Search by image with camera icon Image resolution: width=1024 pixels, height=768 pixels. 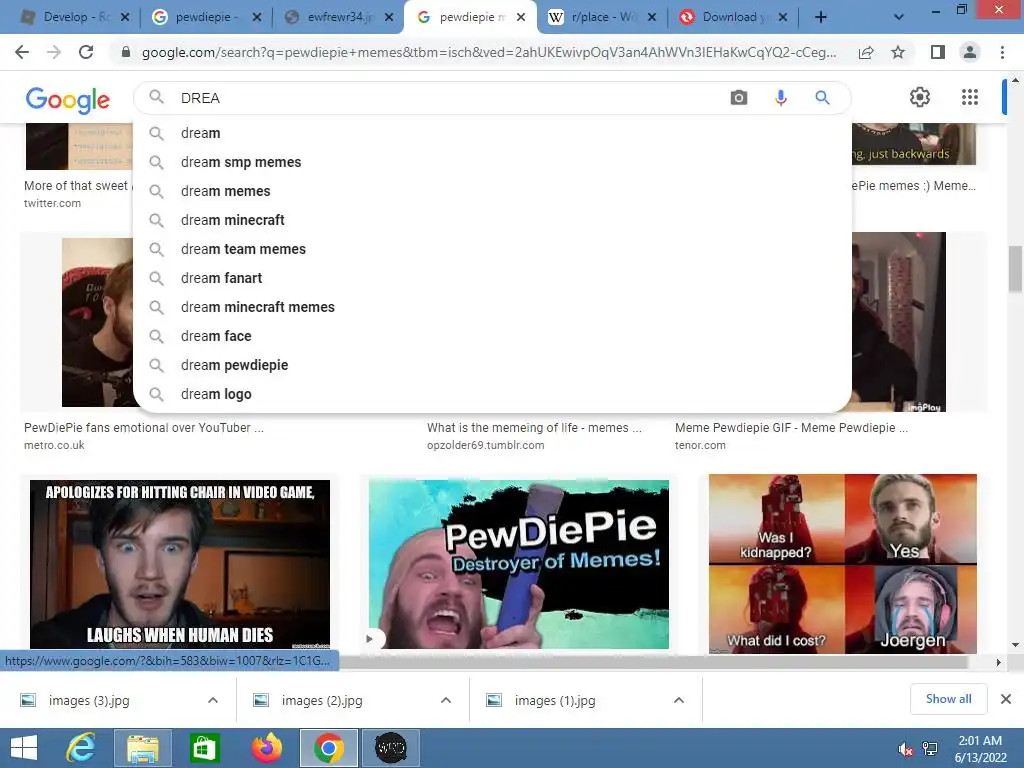point(739,98)
